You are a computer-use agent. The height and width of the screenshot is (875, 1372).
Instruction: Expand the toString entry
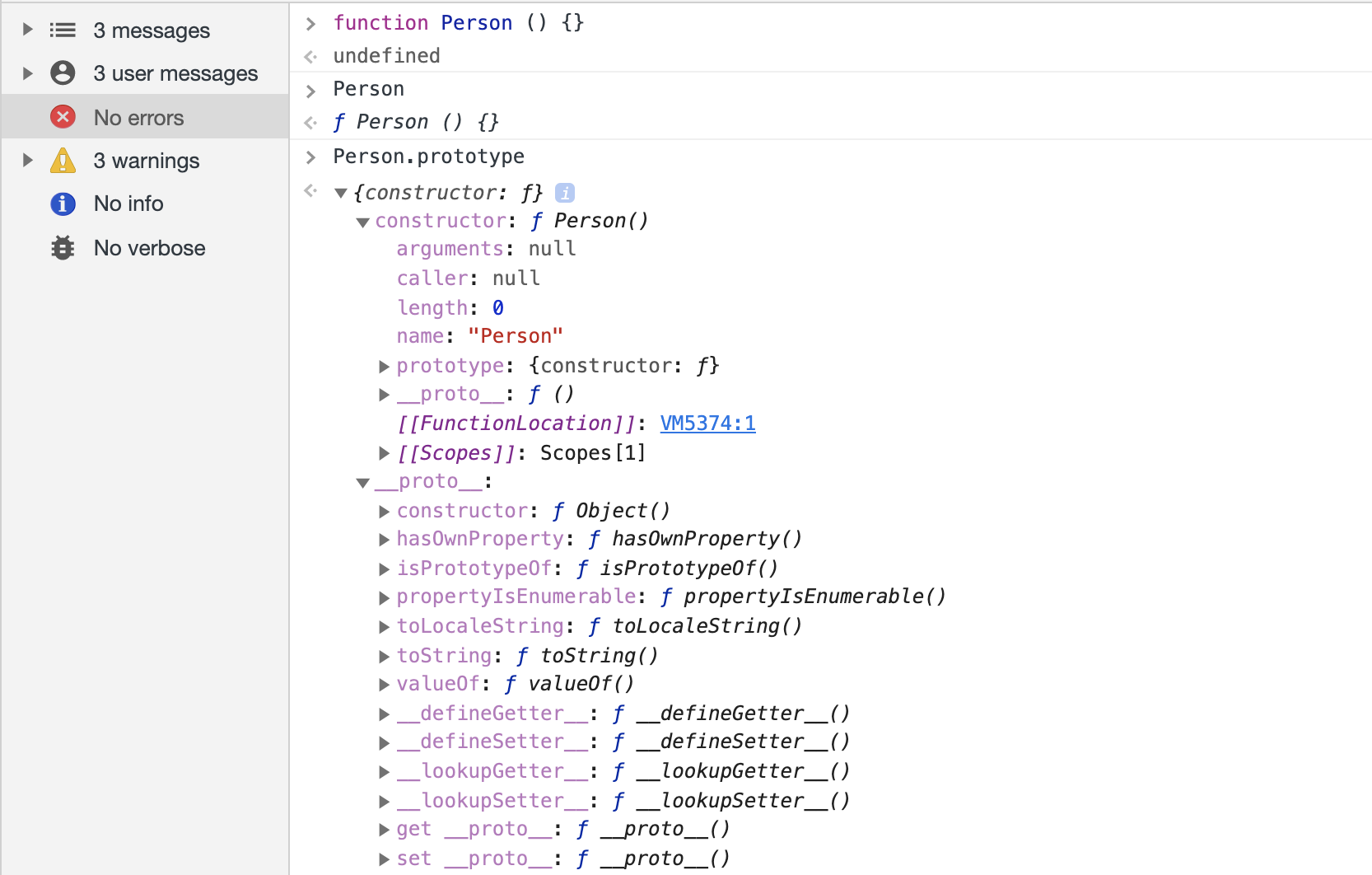tap(384, 656)
